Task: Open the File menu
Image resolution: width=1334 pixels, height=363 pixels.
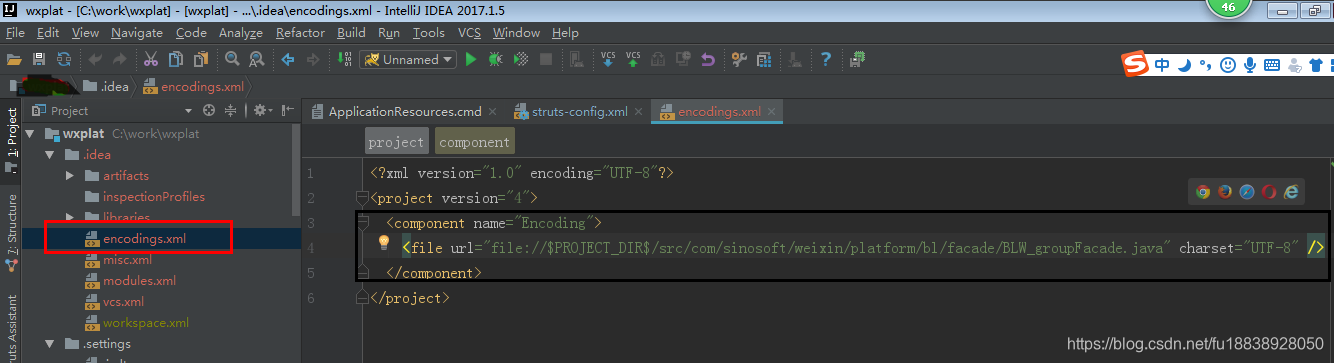Action: click(x=15, y=33)
